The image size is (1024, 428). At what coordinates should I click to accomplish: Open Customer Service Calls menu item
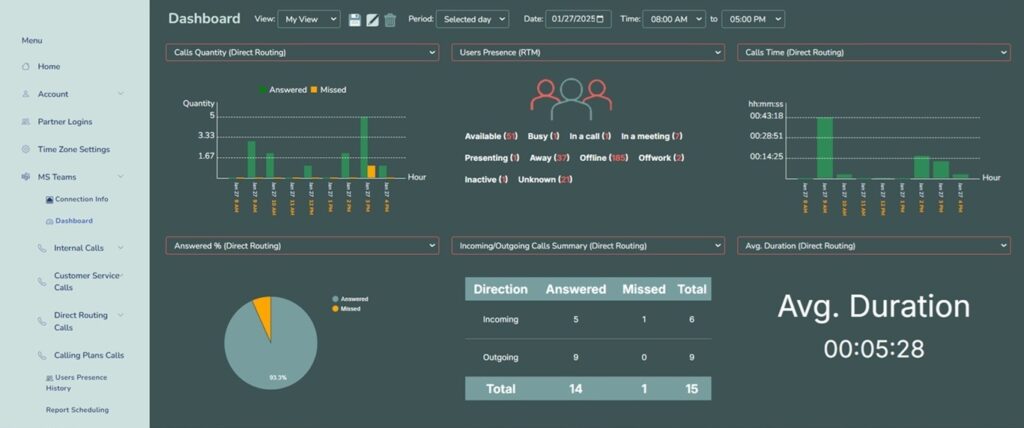tap(87, 282)
